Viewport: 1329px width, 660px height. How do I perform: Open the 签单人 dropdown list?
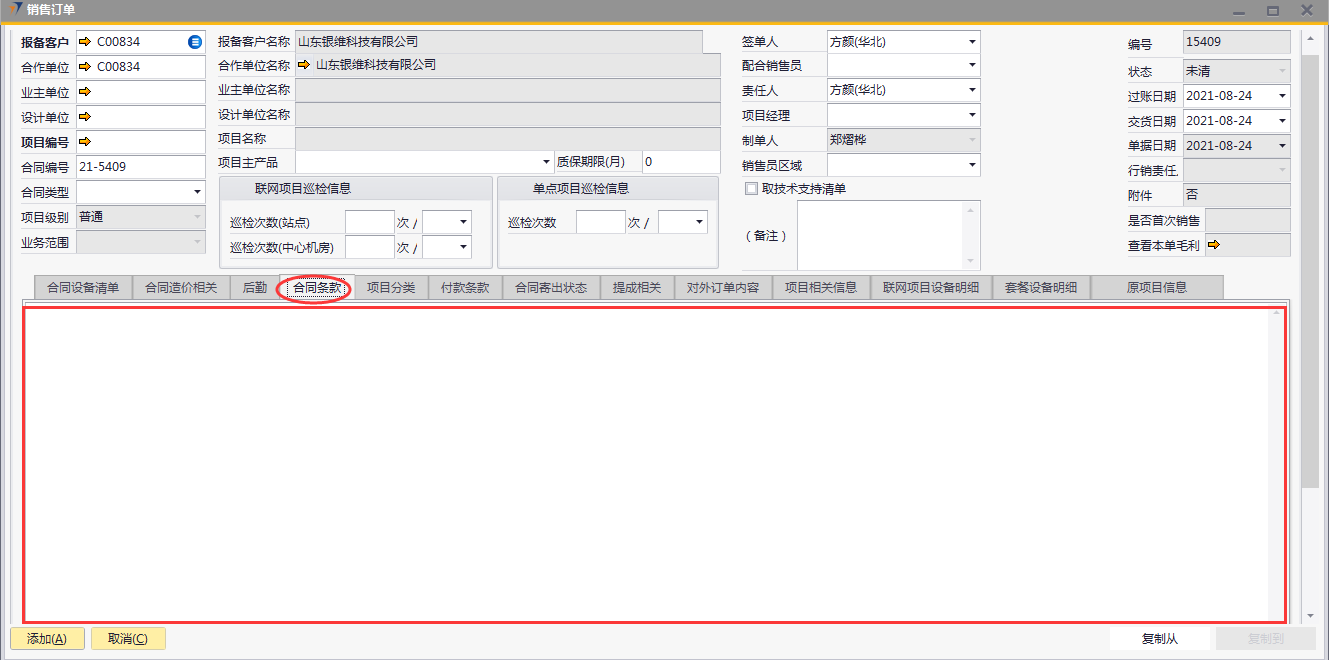tap(971, 42)
